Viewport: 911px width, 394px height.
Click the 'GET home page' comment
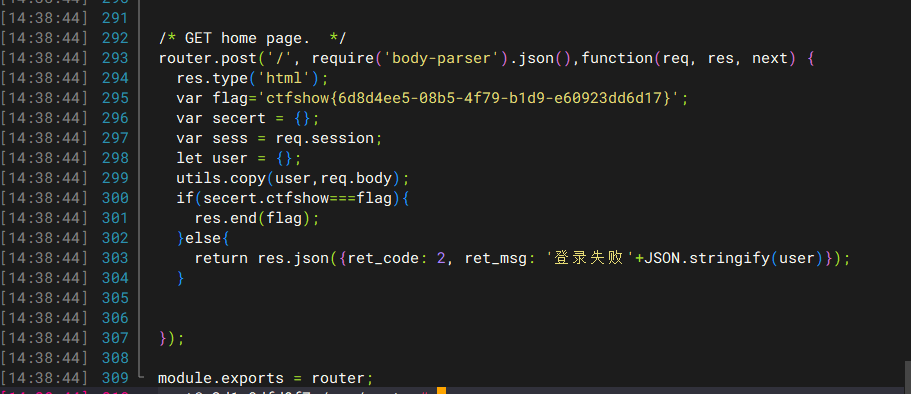(x=252, y=38)
